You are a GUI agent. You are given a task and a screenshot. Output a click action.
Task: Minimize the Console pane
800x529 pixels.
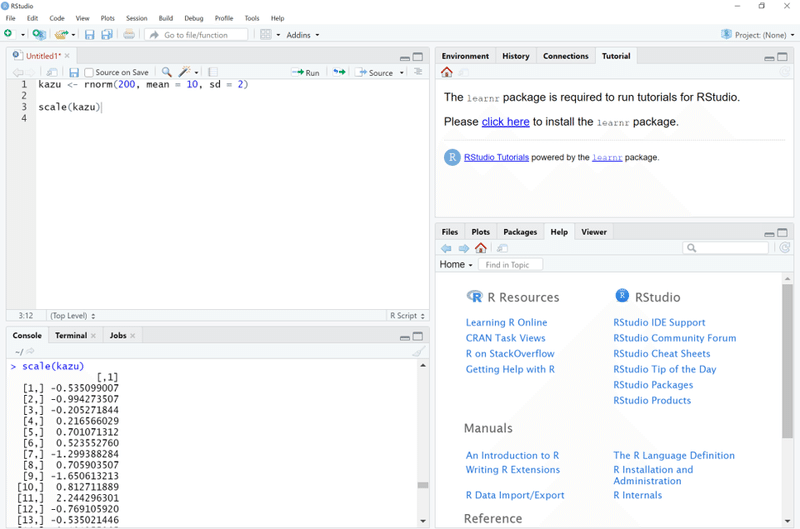(405, 337)
